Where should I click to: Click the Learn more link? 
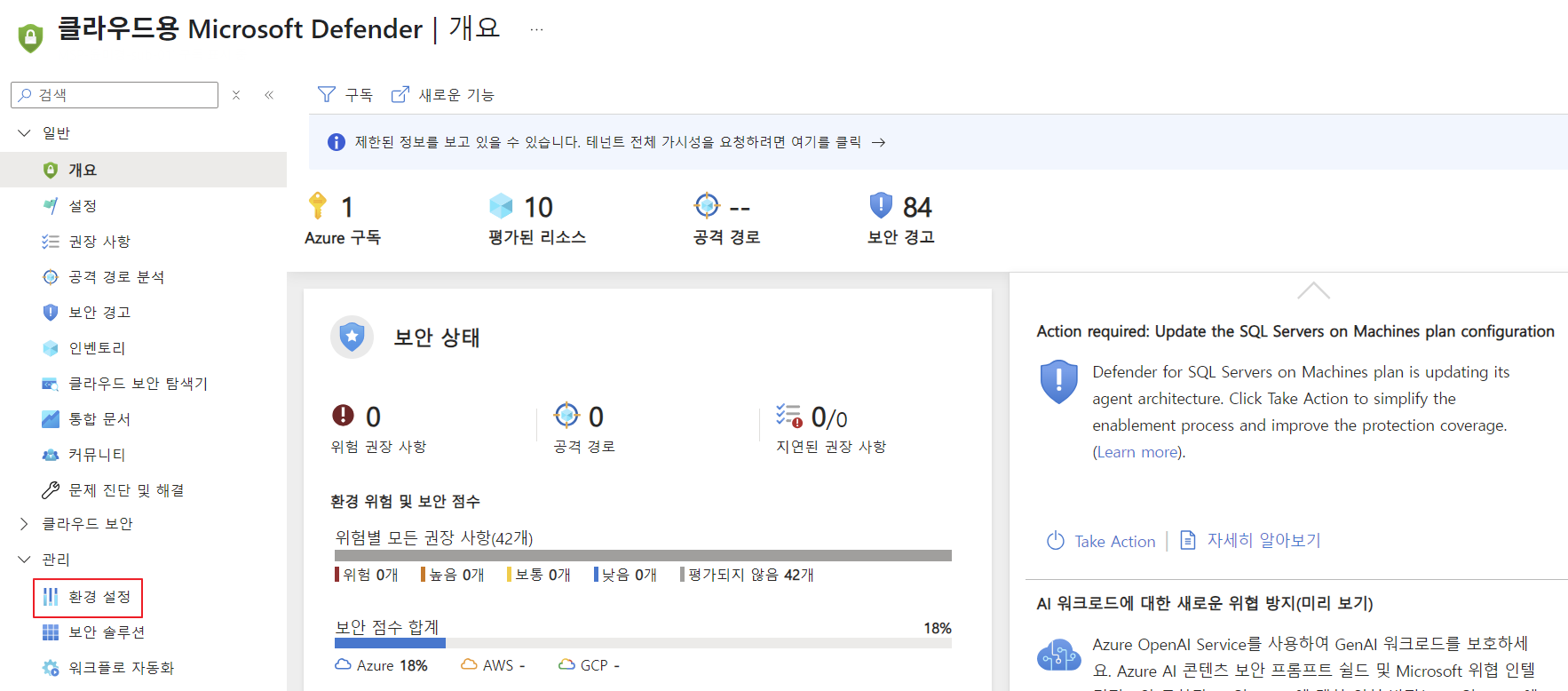[x=1137, y=452]
